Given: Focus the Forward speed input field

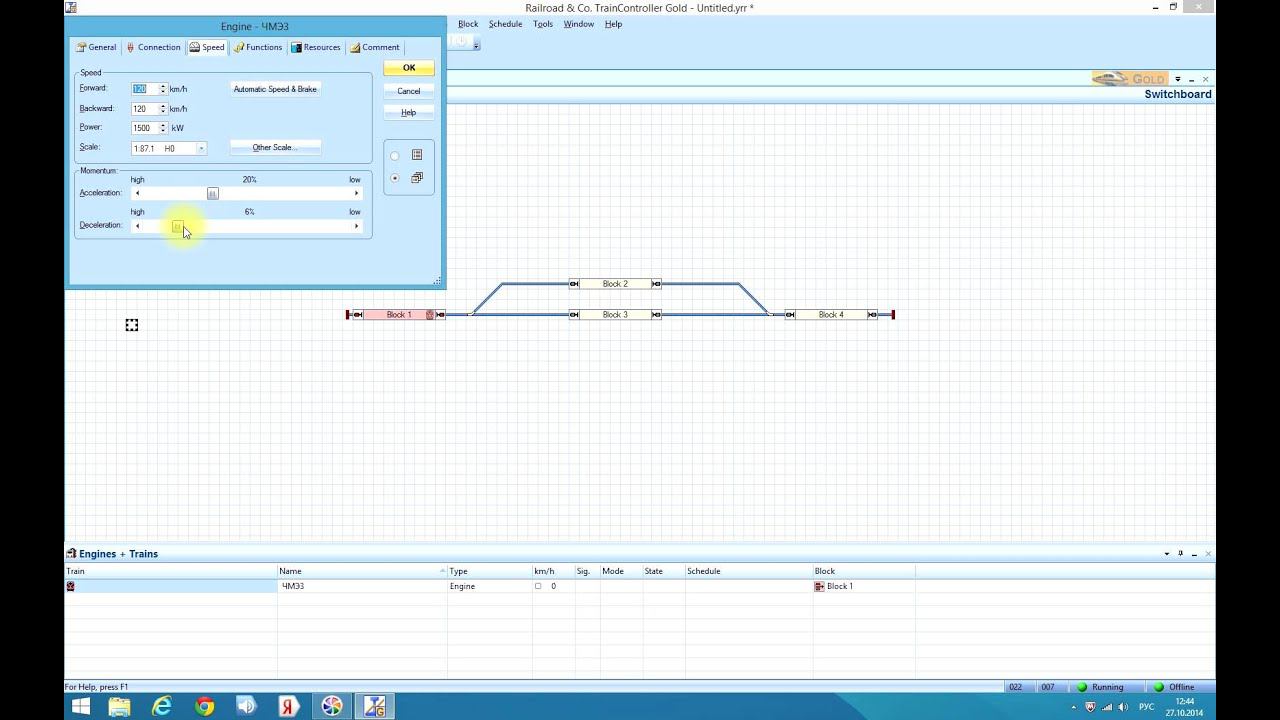Looking at the screenshot, I should (144, 89).
